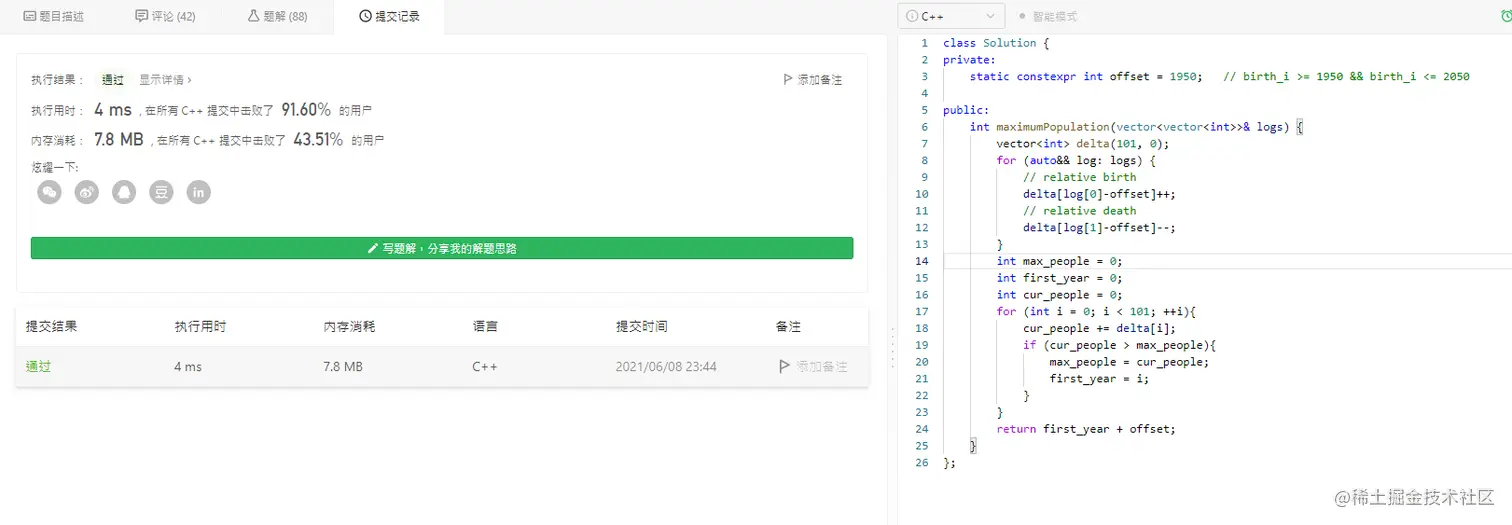Viewport: 1512px width, 525px height.
Task: Switch to the 题目描述 tab
Action: [x=54, y=17]
